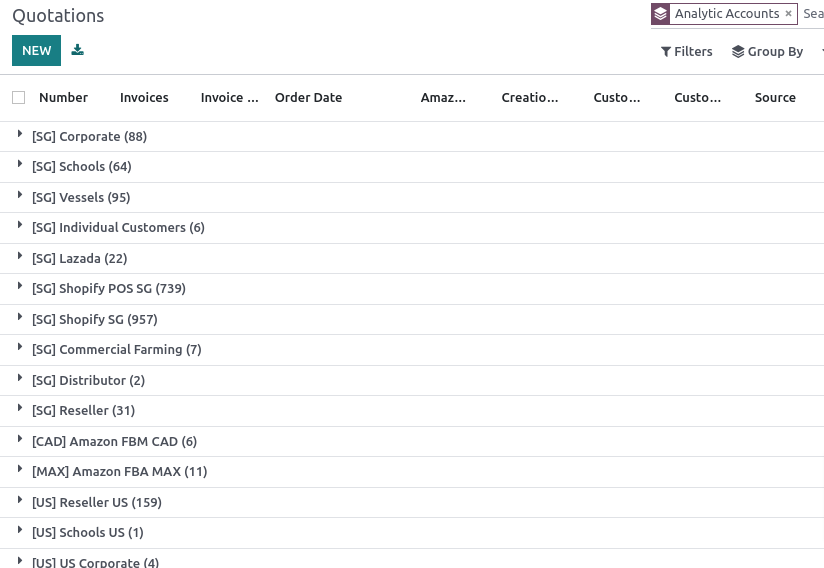This screenshot has width=824, height=568.
Task: Click the download/export icon next to NEW
Action: point(77,50)
